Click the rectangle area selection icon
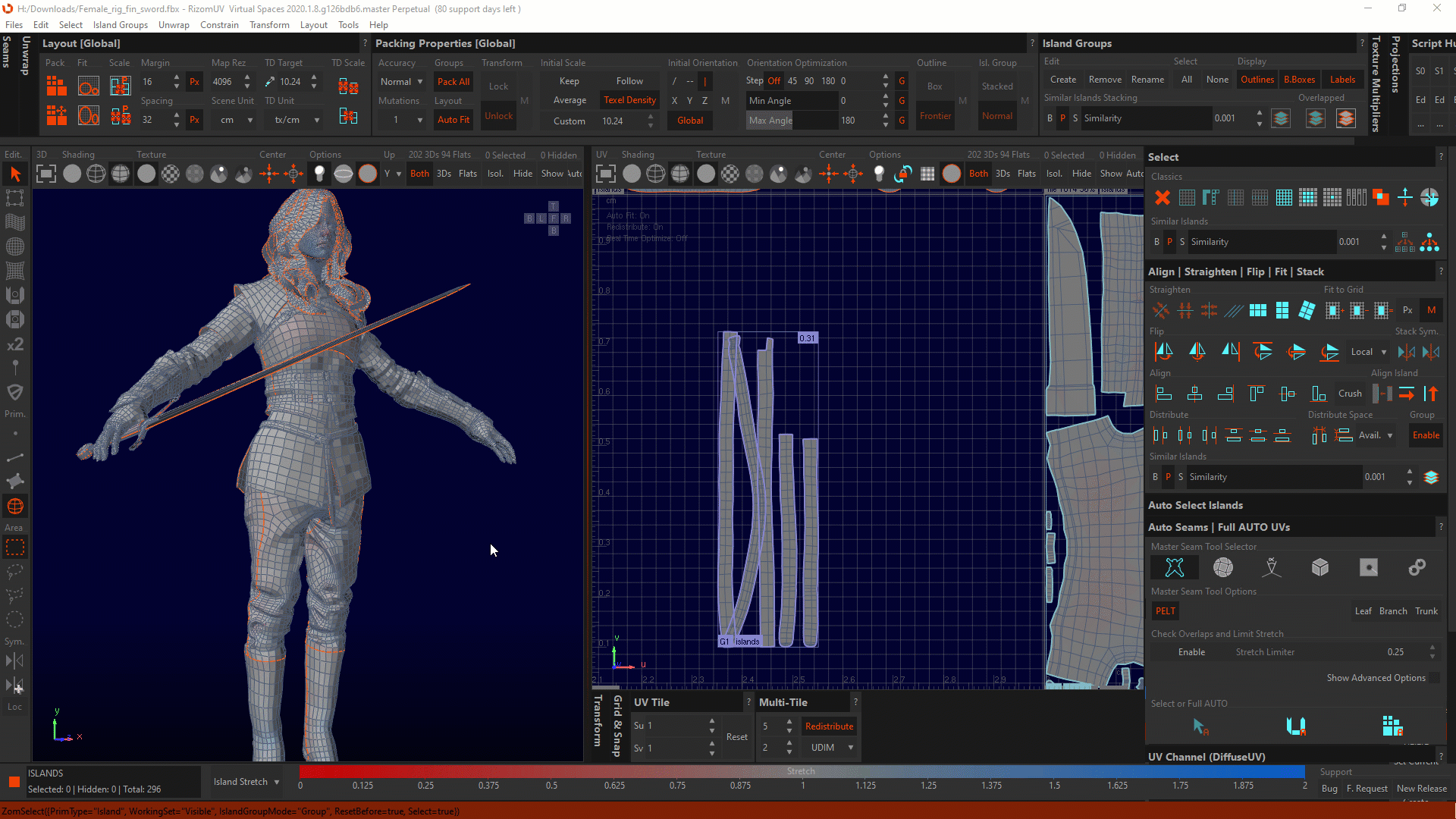 point(15,547)
